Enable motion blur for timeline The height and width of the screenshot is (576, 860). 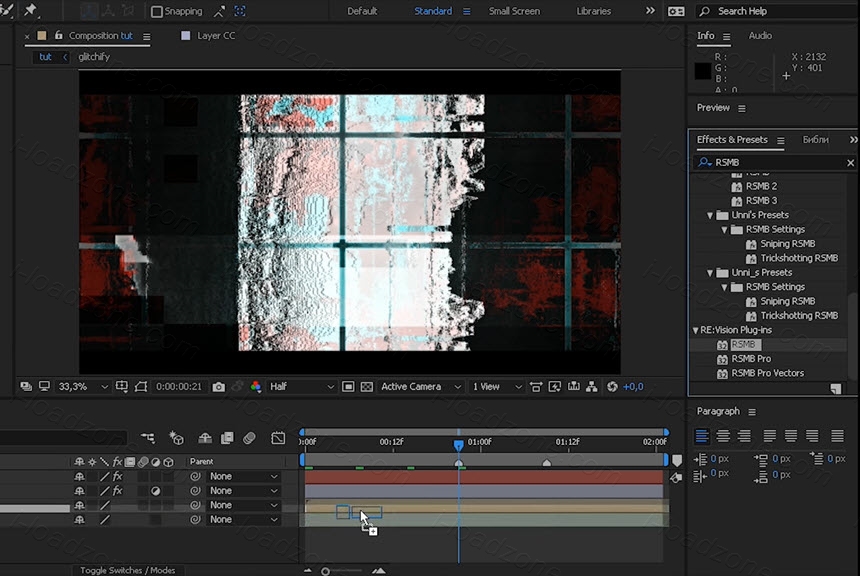(249, 438)
